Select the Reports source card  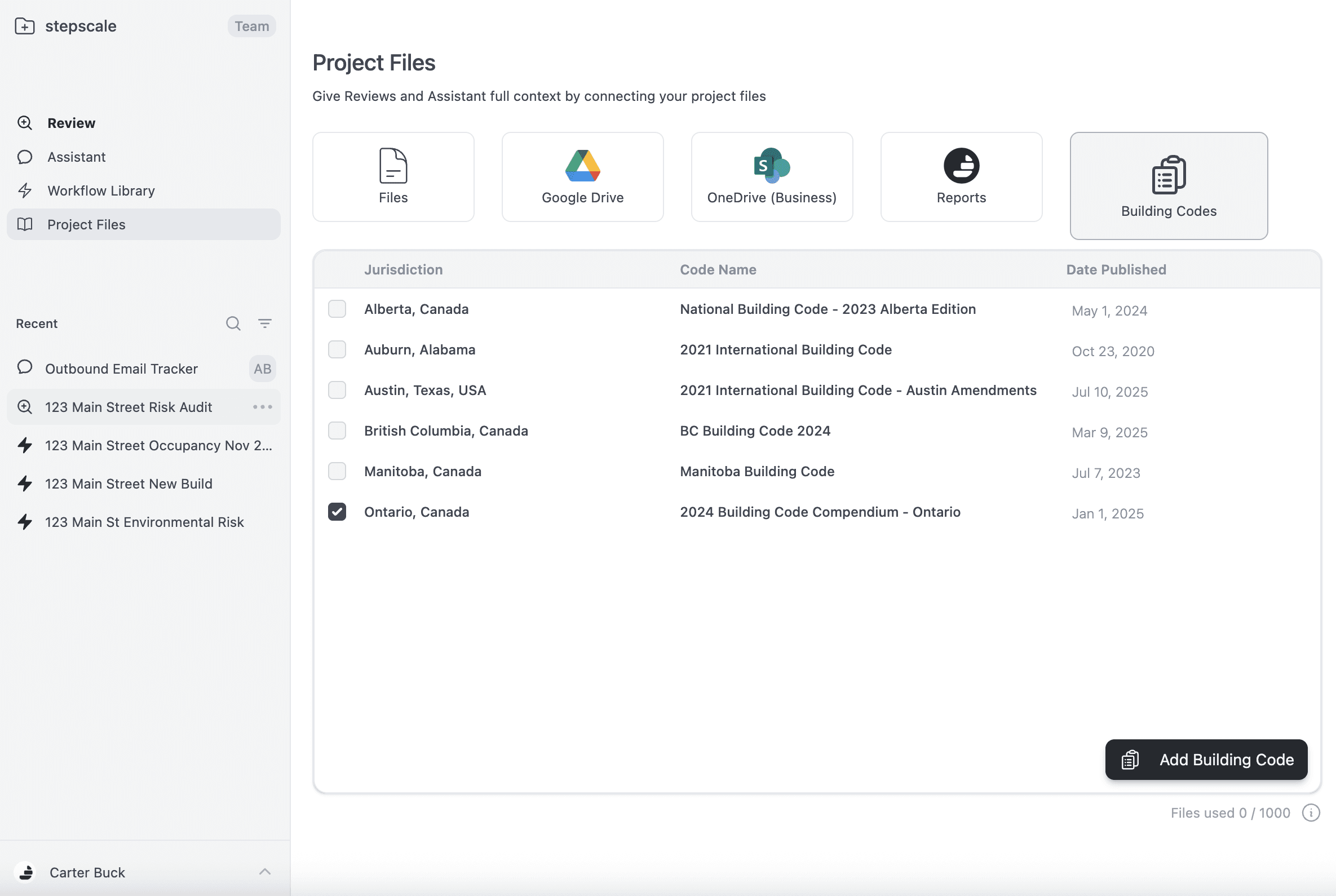tap(961, 177)
